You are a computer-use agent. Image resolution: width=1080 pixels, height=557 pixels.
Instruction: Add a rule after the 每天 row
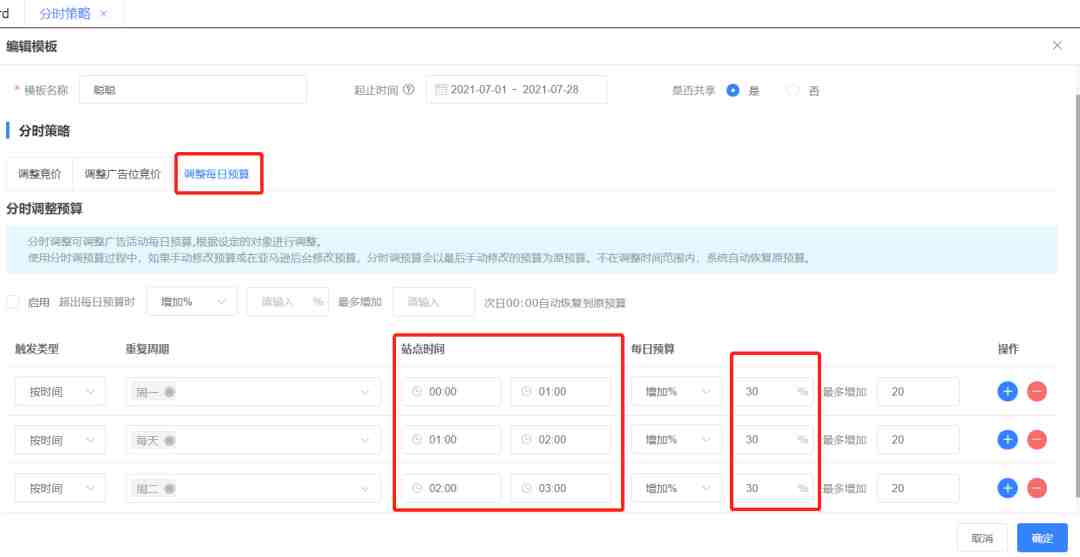[x=1007, y=440]
